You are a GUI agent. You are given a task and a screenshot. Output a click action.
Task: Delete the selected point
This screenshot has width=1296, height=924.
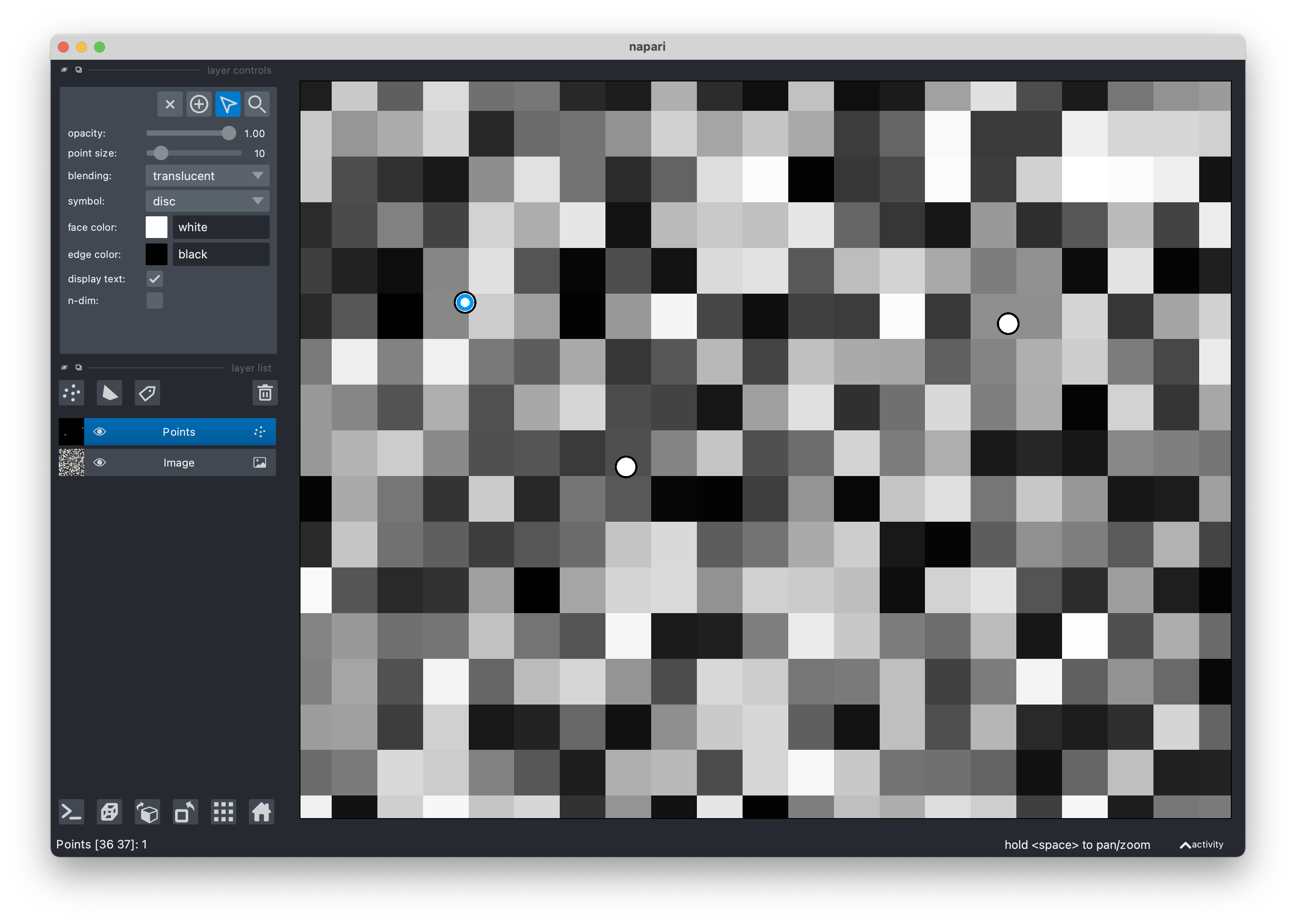(x=170, y=104)
